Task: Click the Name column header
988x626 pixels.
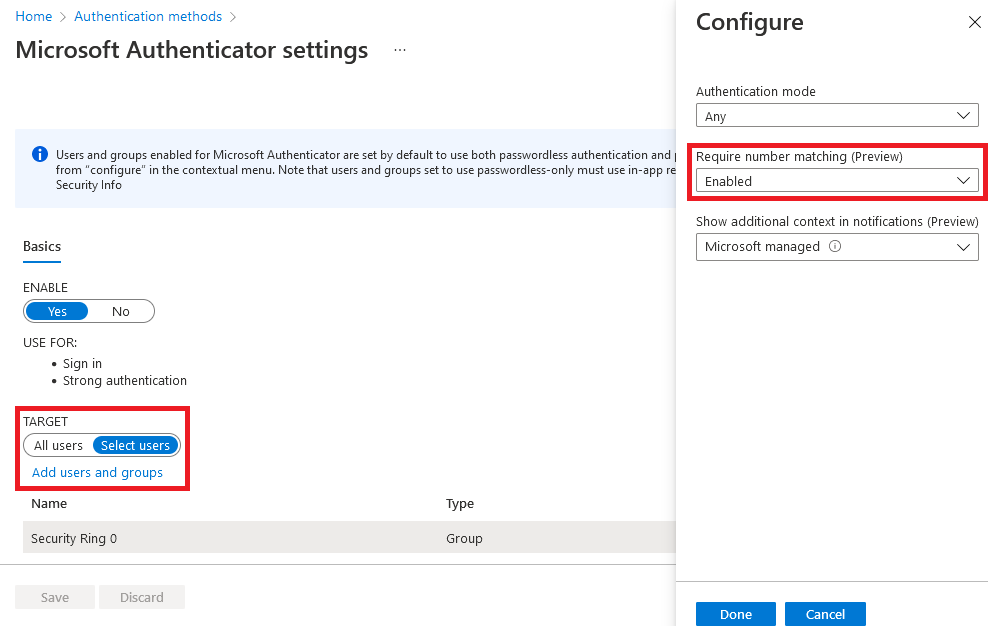Action: pos(49,504)
